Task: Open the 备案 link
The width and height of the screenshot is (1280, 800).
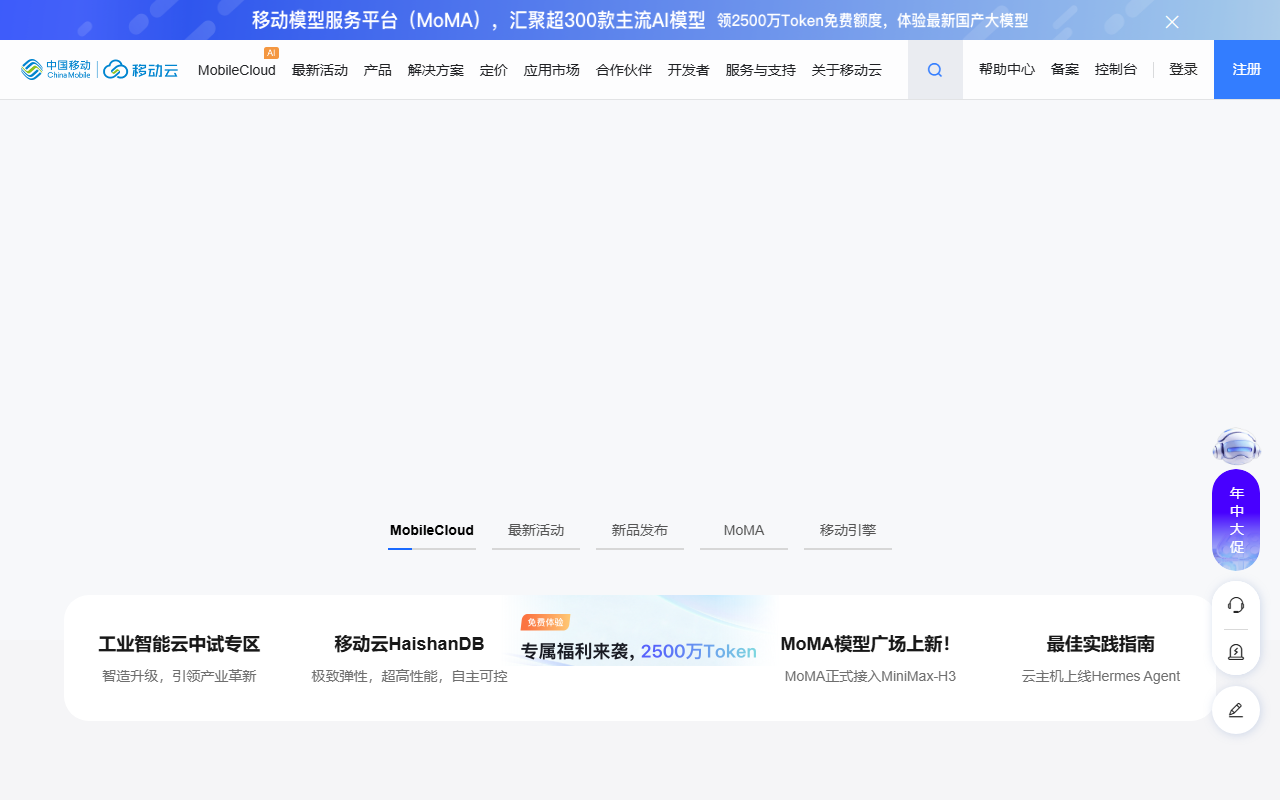Action: pyautogui.click(x=1065, y=70)
